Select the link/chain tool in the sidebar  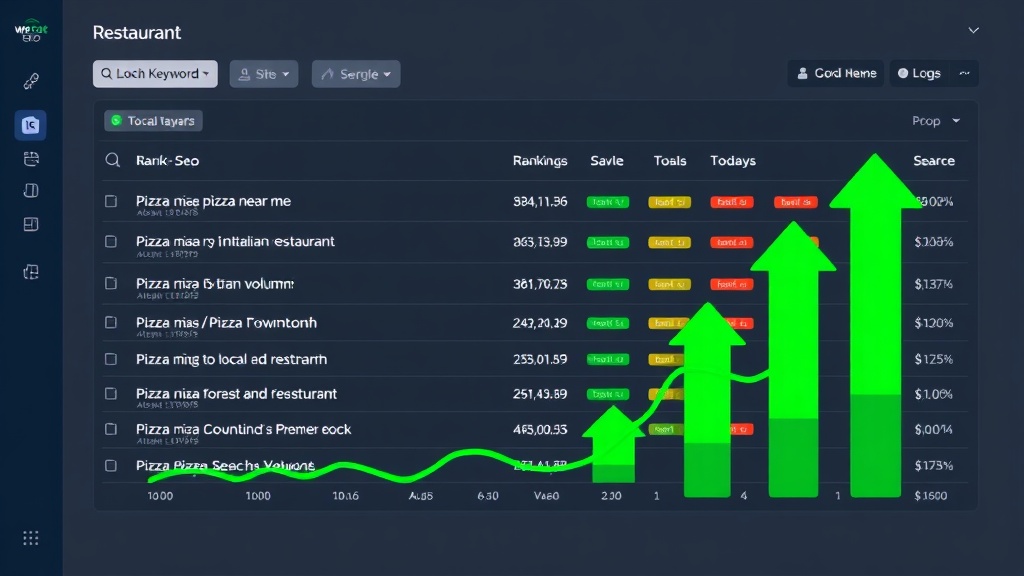(x=30, y=79)
